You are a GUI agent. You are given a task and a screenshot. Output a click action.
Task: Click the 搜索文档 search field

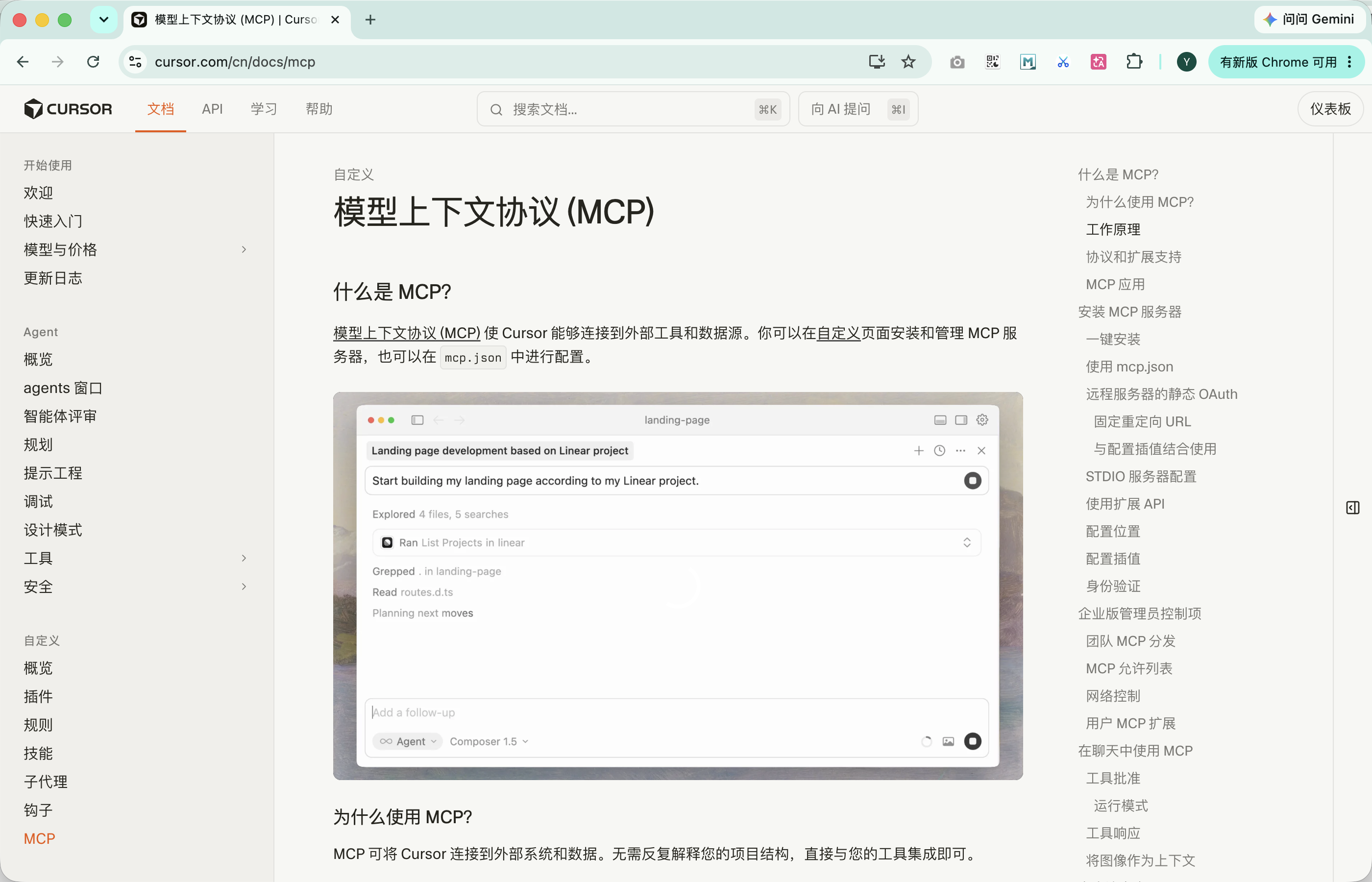pyautogui.click(x=633, y=109)
